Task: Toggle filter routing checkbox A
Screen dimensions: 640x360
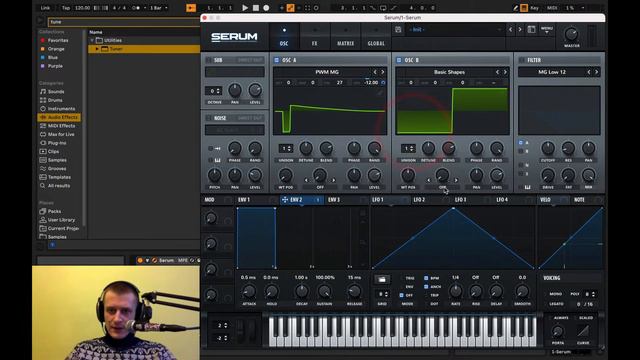Action: (520, 142)
